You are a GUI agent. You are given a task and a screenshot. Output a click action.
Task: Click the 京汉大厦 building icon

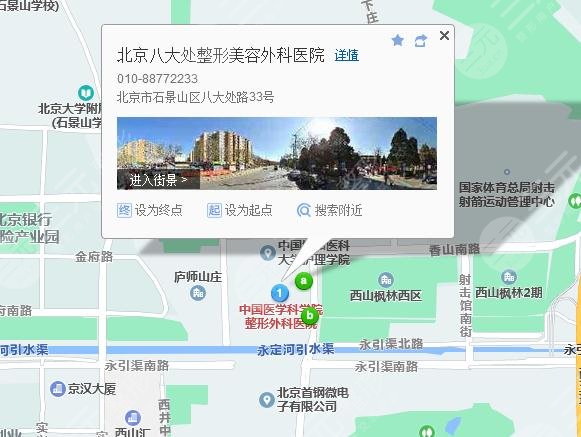[x=57, y=389]
